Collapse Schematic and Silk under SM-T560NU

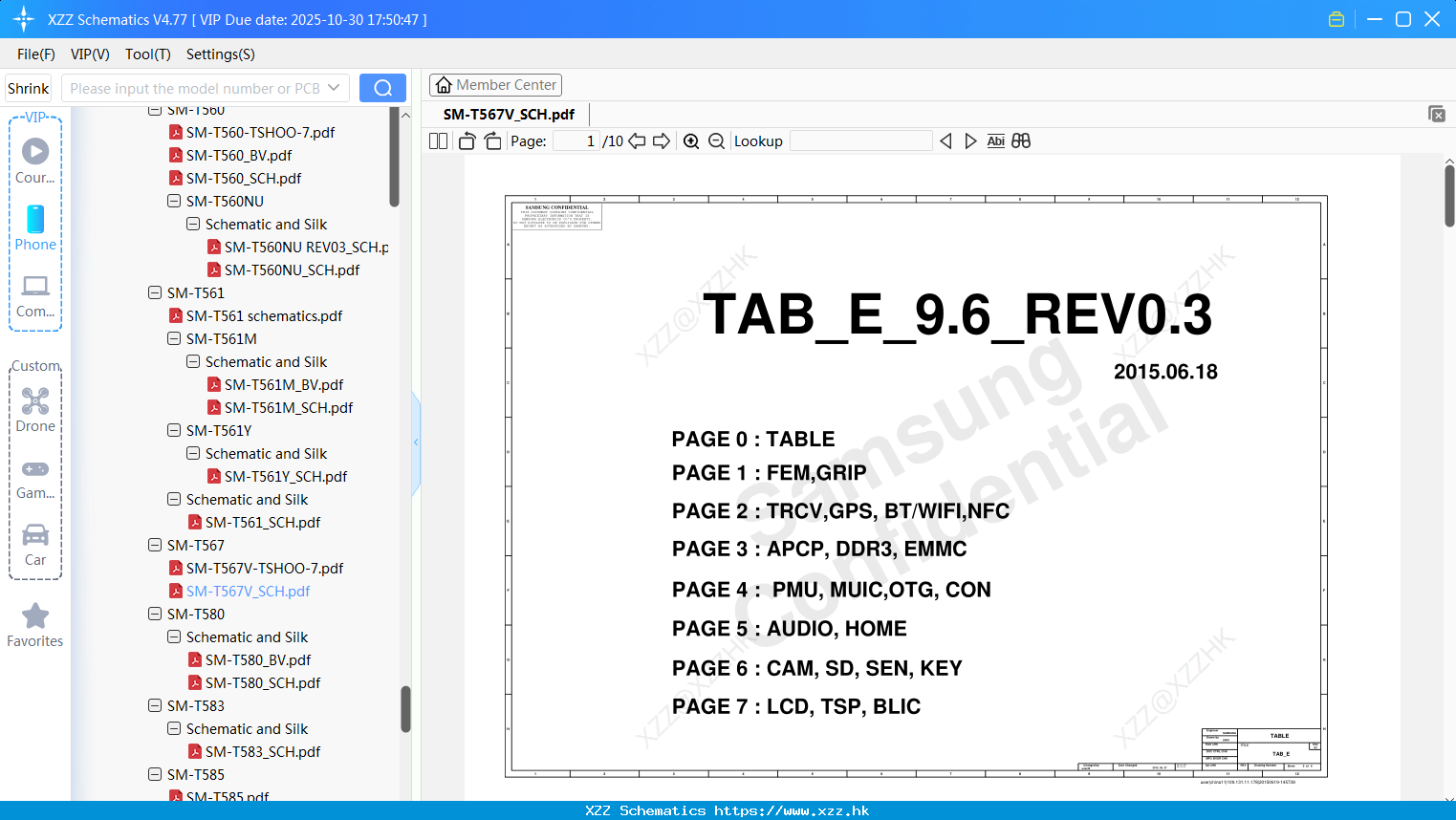point(193,224)
